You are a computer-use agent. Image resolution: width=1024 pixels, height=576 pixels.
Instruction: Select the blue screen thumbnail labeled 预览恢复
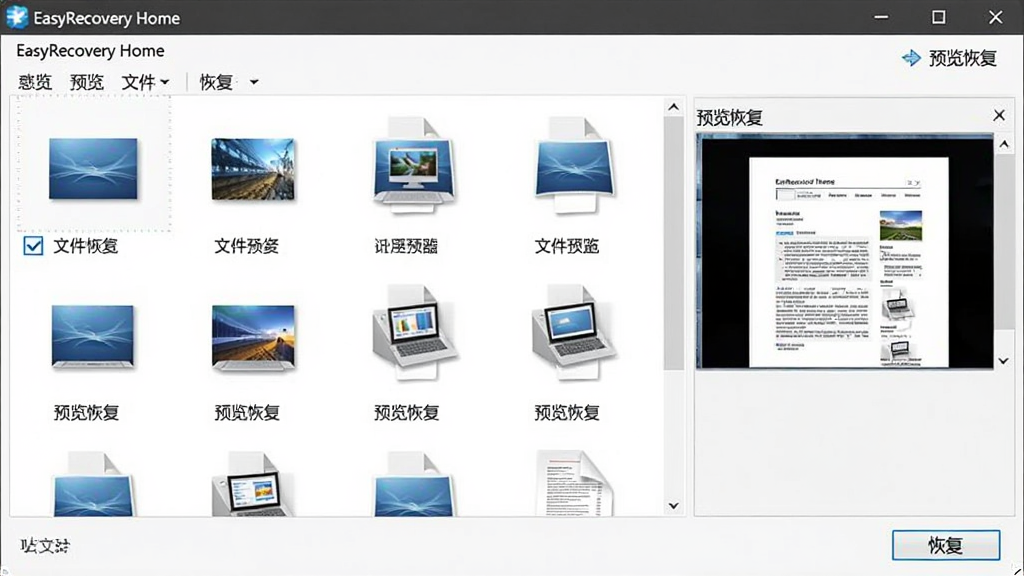pos(93,336)
